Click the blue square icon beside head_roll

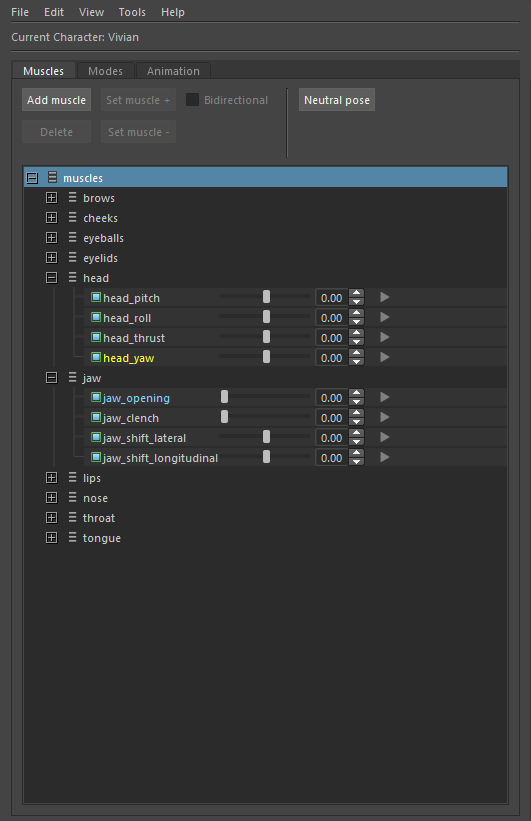[x=96, y=317]
